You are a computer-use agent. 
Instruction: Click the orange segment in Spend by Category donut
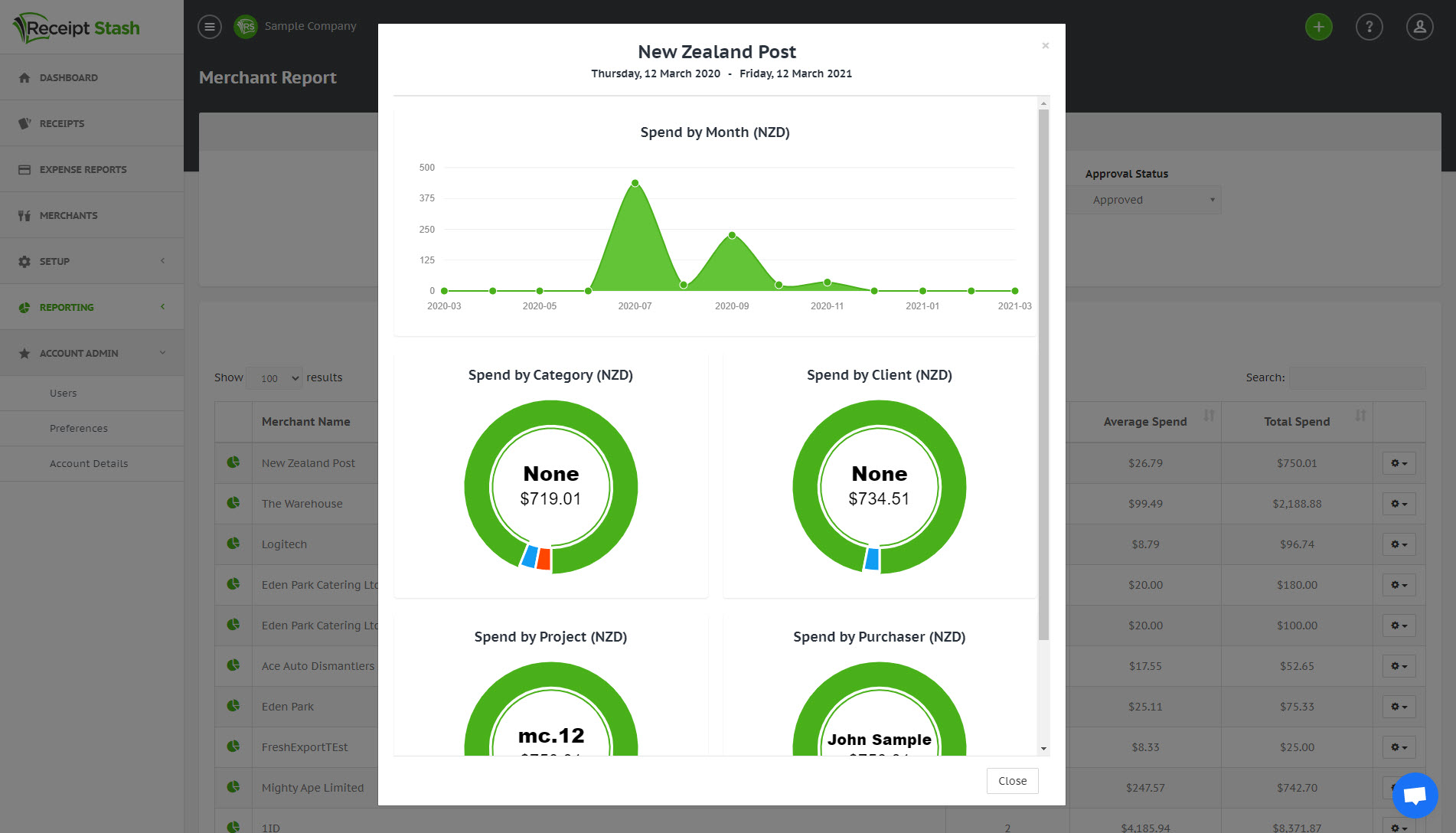[544, 559]
